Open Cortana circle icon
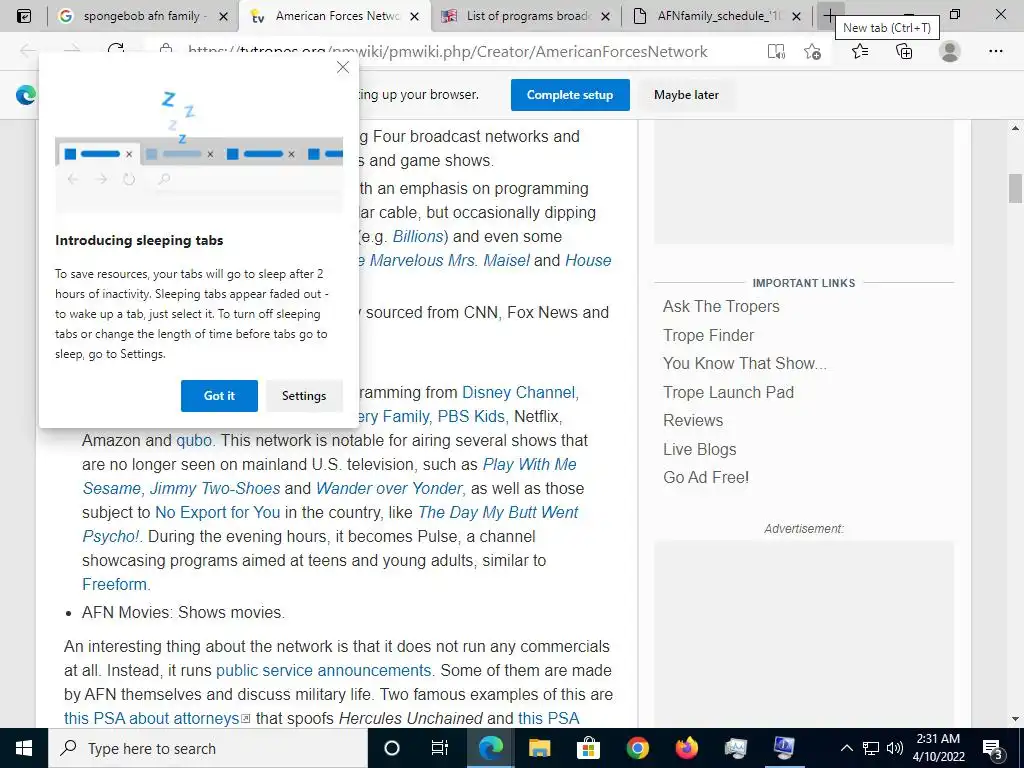 point(392,748)
